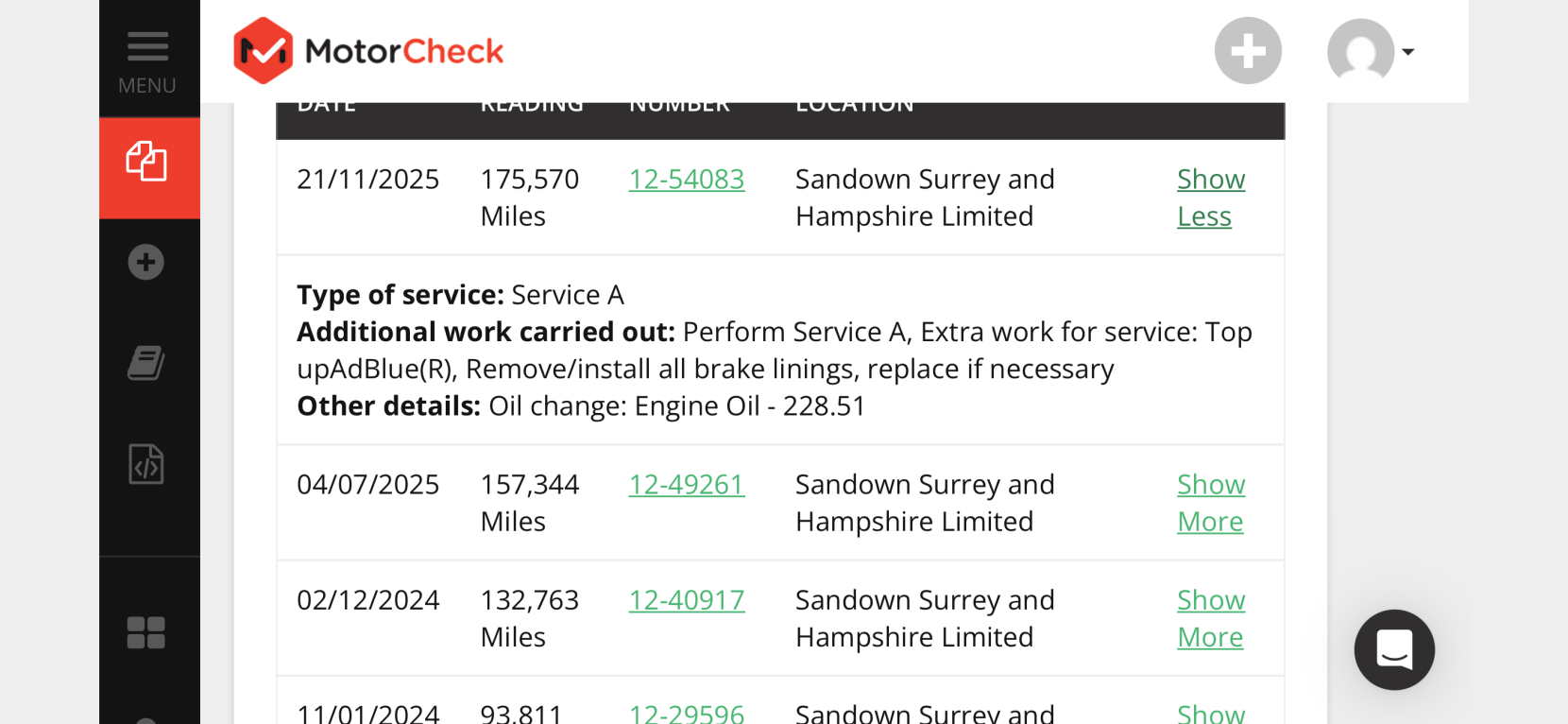Collapse details with Show Less for 21/11/2025
The height and width of the screenshot is (724, 1568).
[x=1211, y=198]
